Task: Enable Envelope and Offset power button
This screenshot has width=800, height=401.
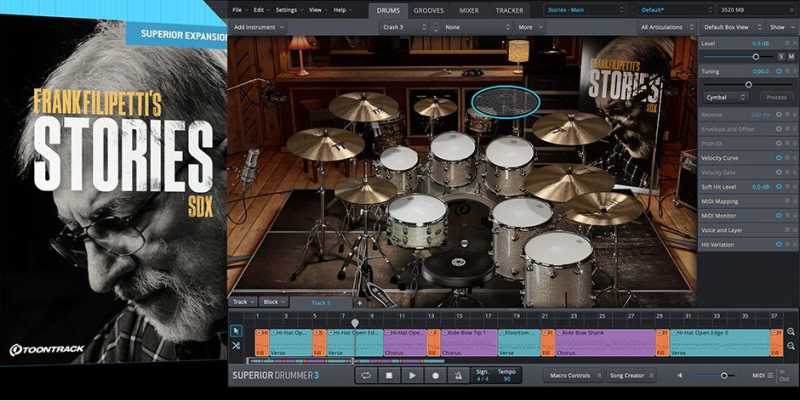Action: [x=779, y=129]
